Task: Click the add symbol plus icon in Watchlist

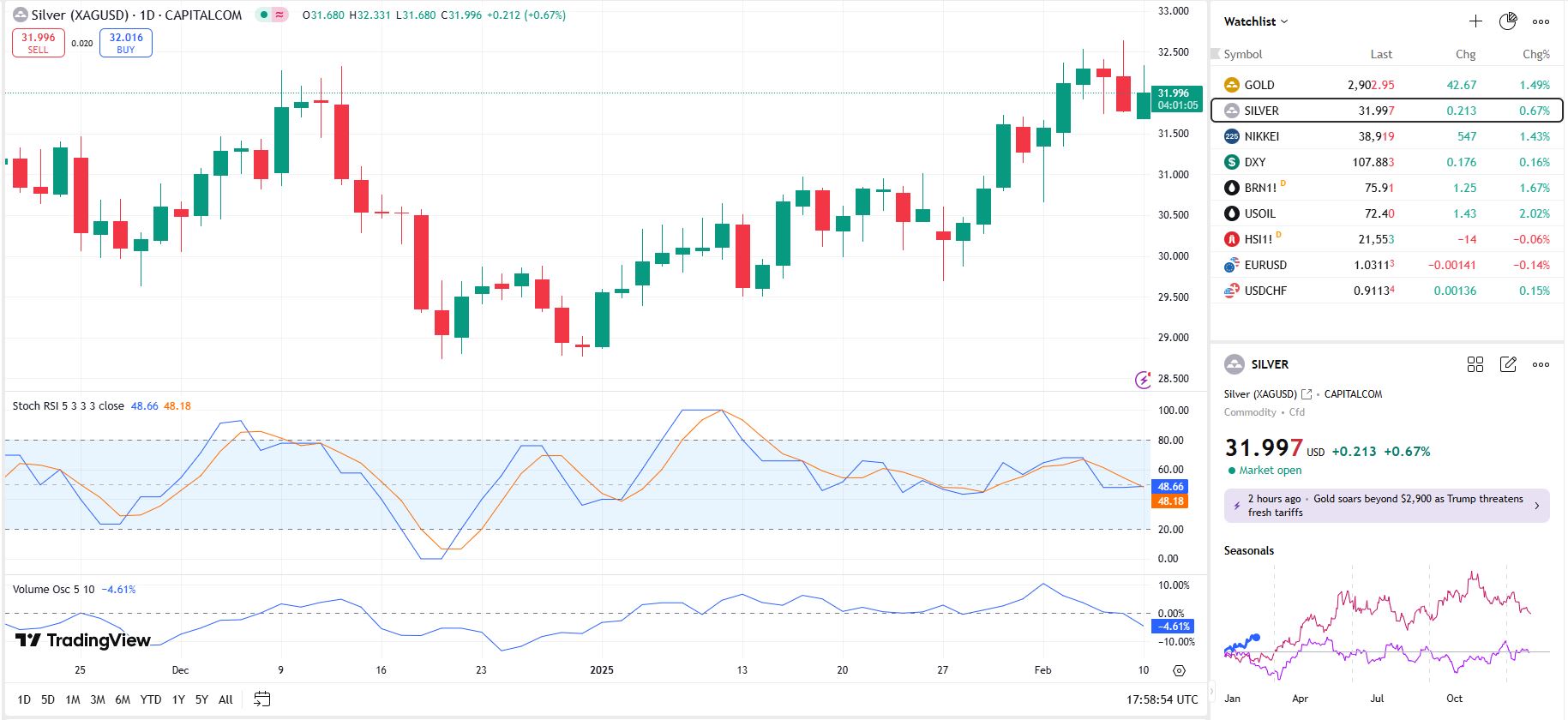Action: 1475,21
